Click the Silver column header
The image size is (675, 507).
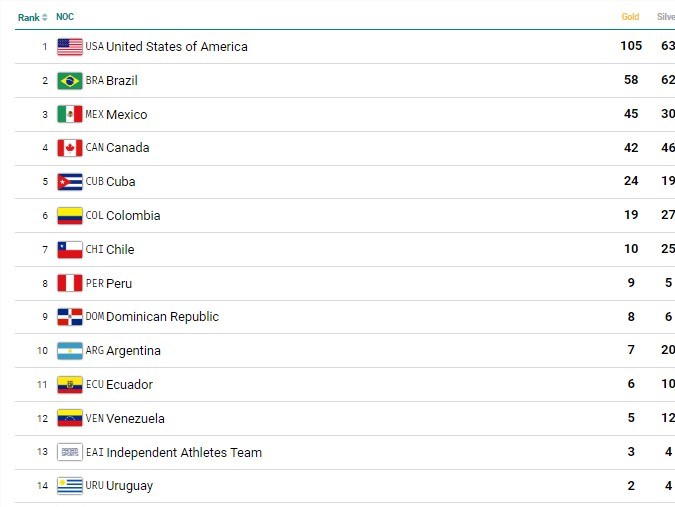(665, 17)
